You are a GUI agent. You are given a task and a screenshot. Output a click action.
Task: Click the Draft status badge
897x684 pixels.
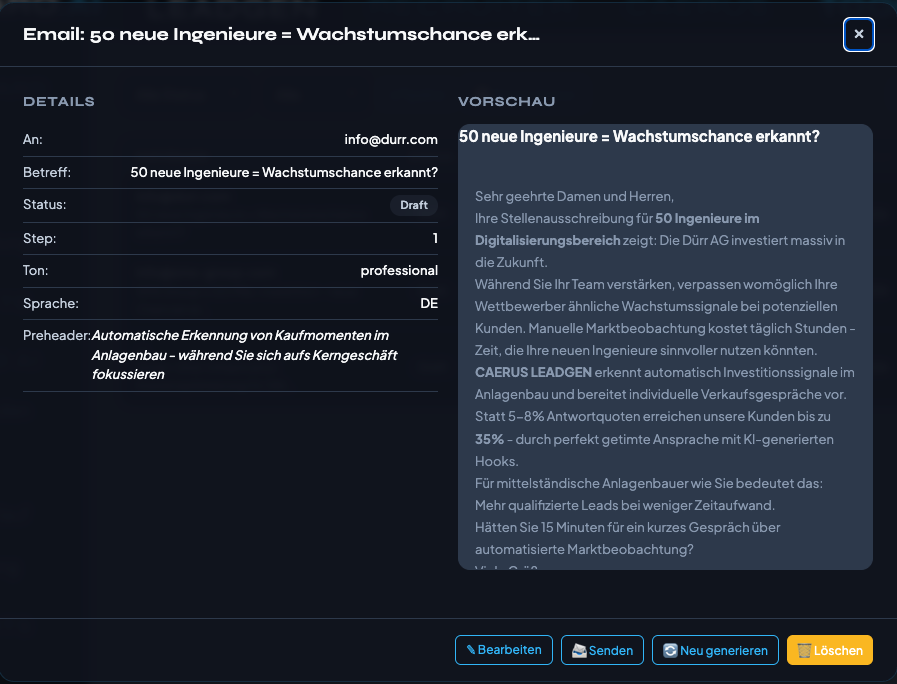[413, 205]
